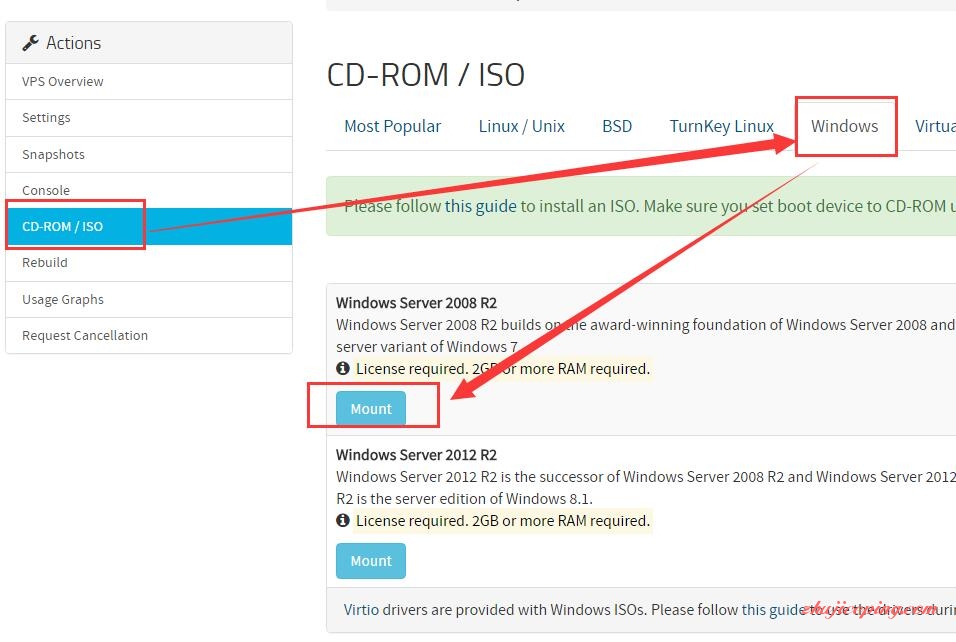
Task: Switch to the Most Popular tab
Action: pos(392,126)
